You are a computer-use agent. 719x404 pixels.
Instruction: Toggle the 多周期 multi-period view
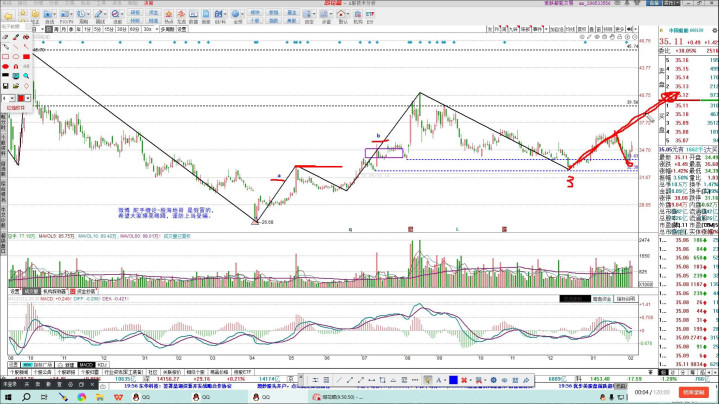(x=167, y=30)
